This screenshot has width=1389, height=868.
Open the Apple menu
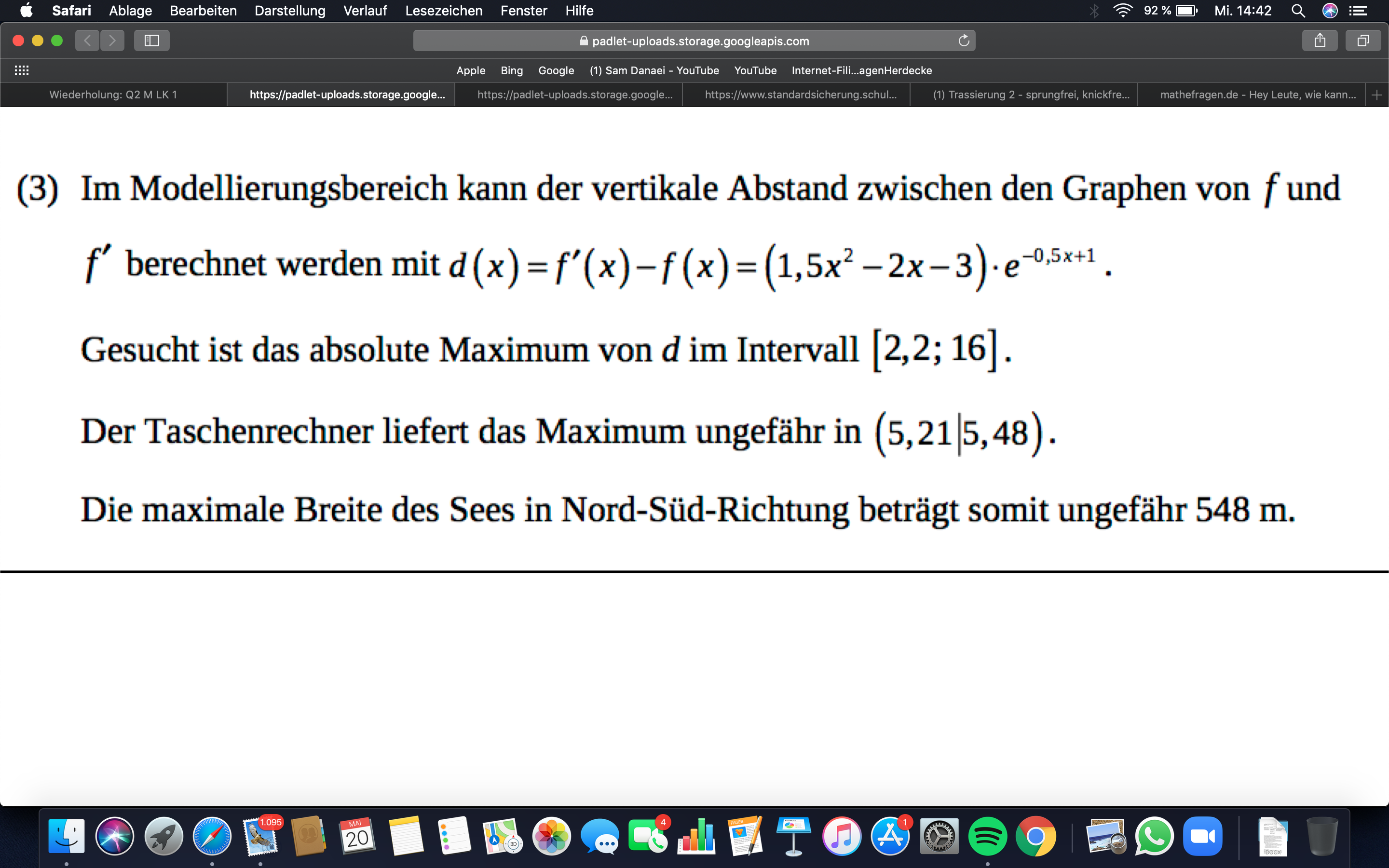27,10
